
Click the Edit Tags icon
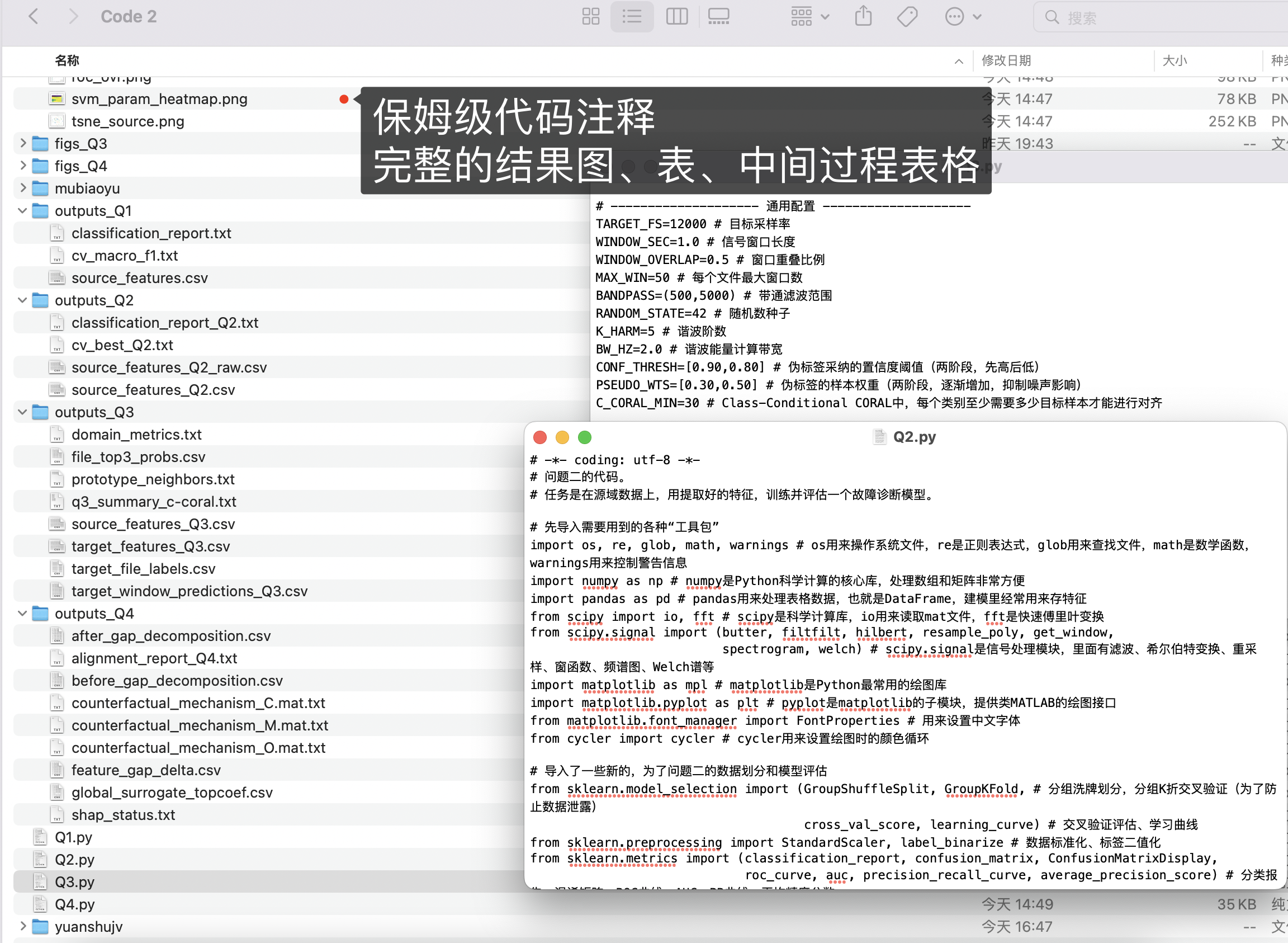(906, 17)
